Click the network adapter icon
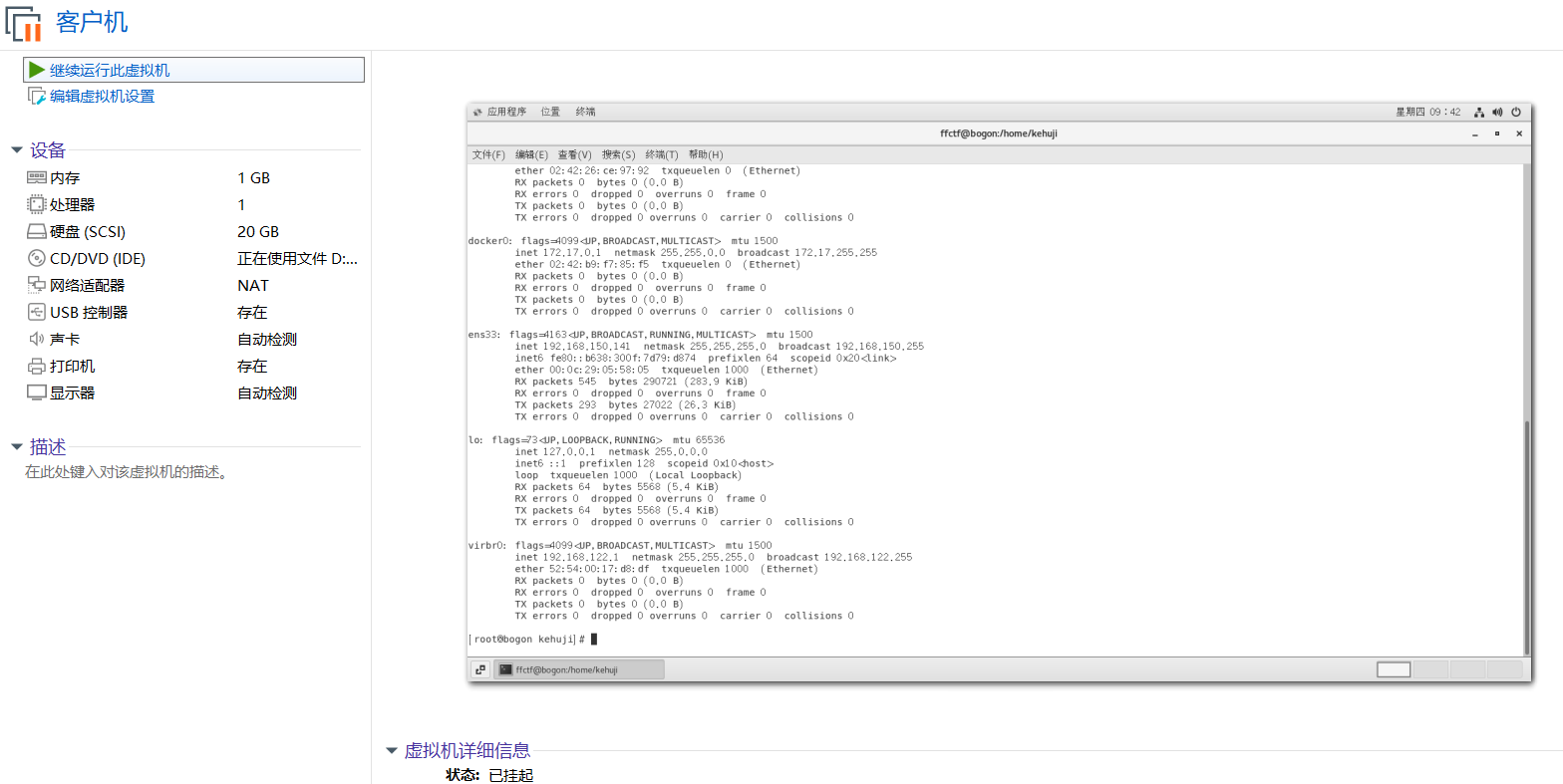This screenshot has width=1563, height=784. (x=36, y=285)
